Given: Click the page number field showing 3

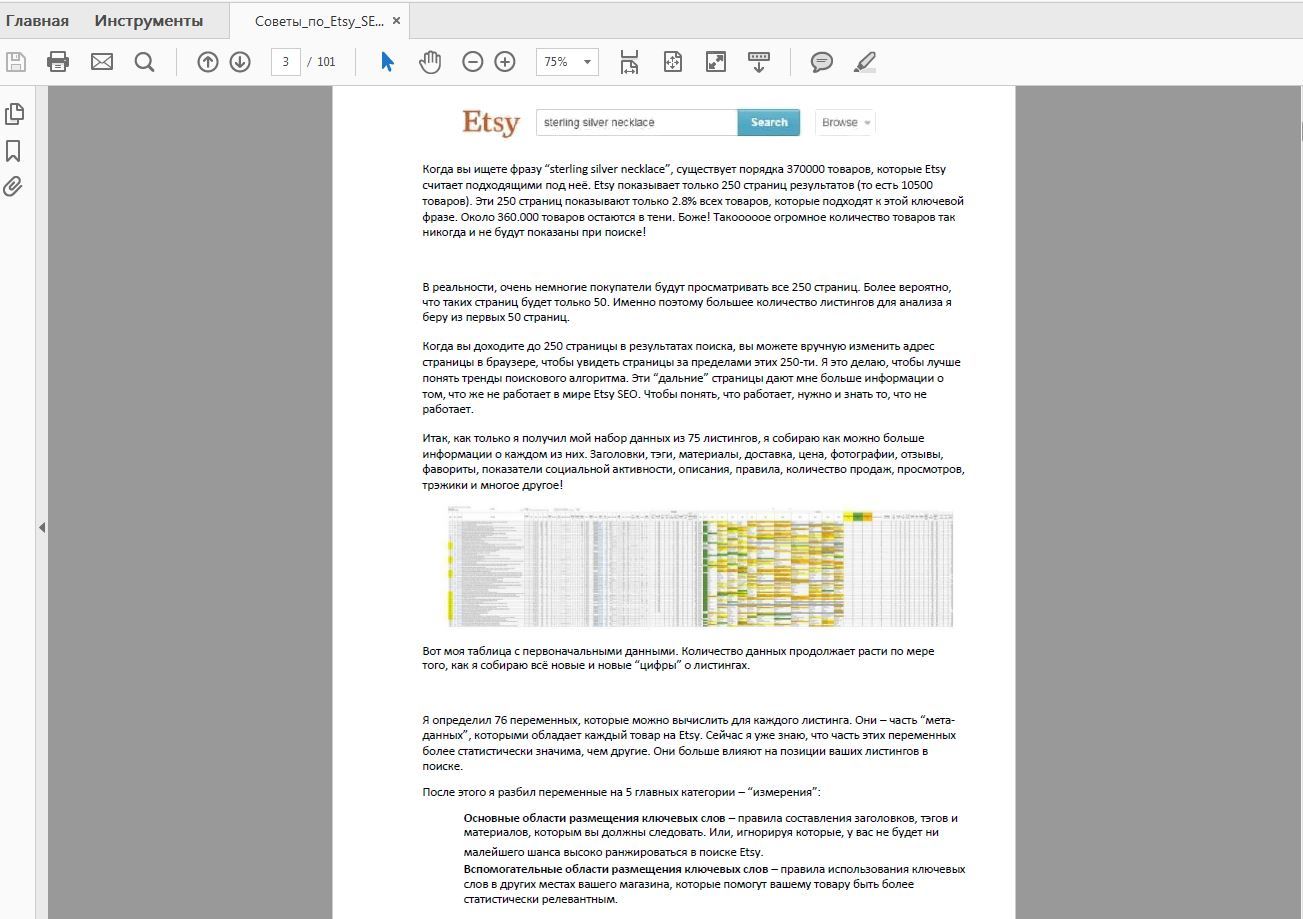Looking at the screenshot, I should (286, 62).
